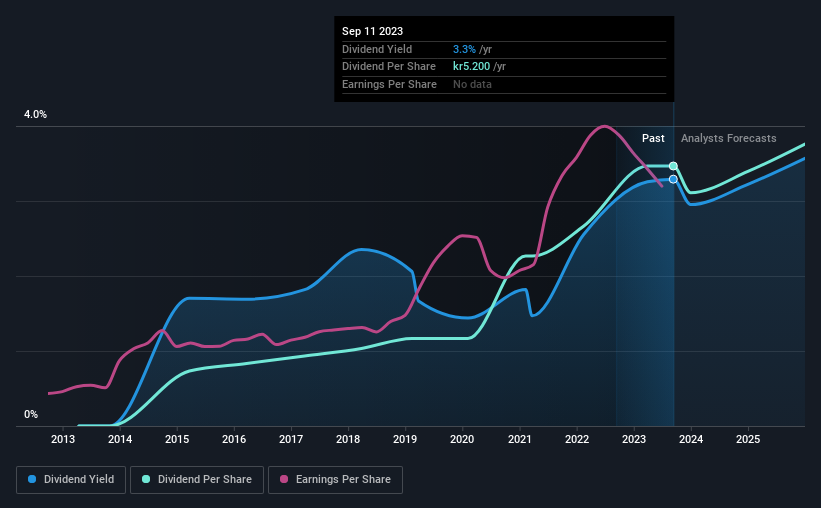Click the 2020 x-axis label
821x508 pixels.
click(x=462, y=439)
